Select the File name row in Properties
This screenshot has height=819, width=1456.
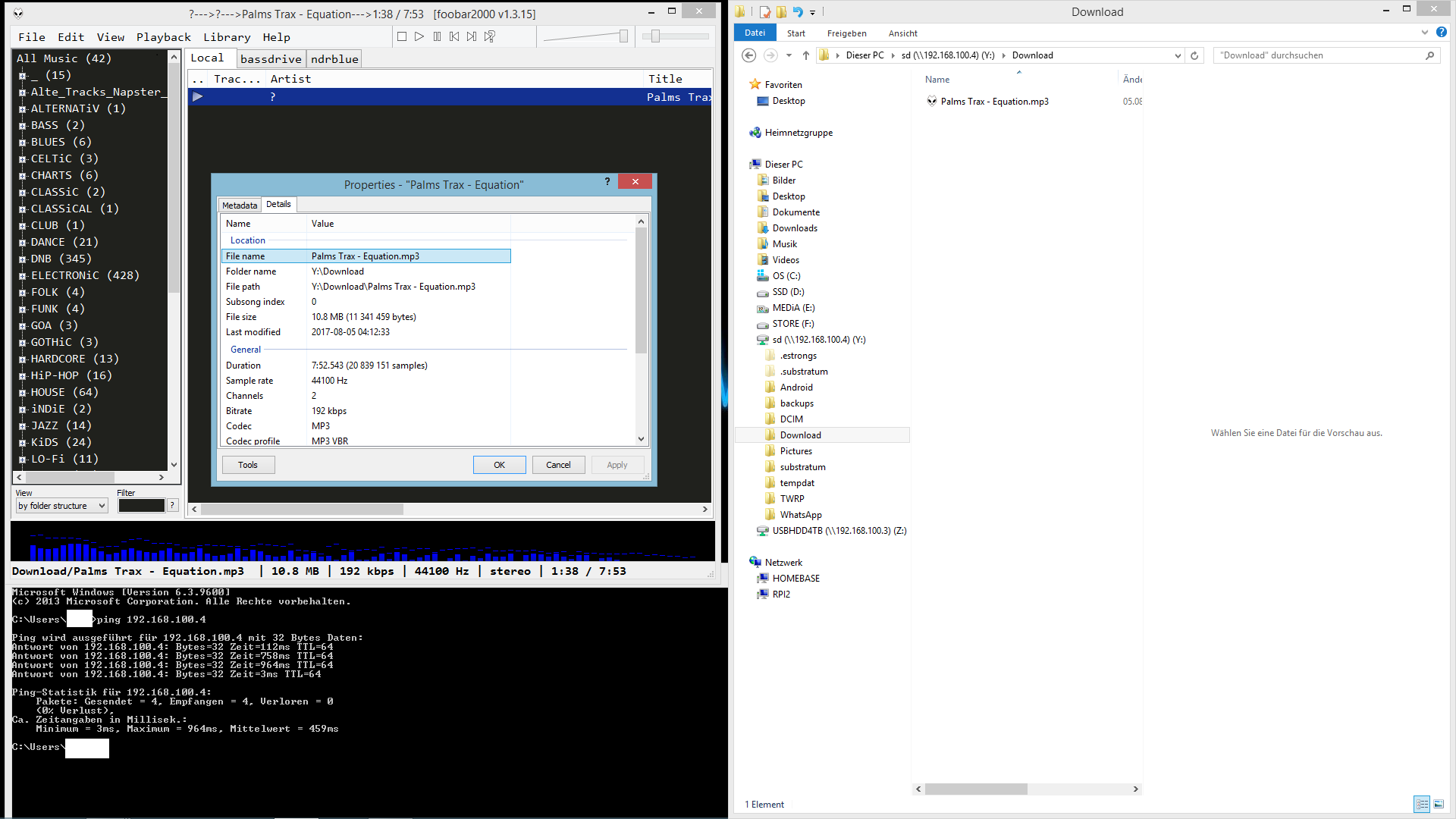coord(366,256)
